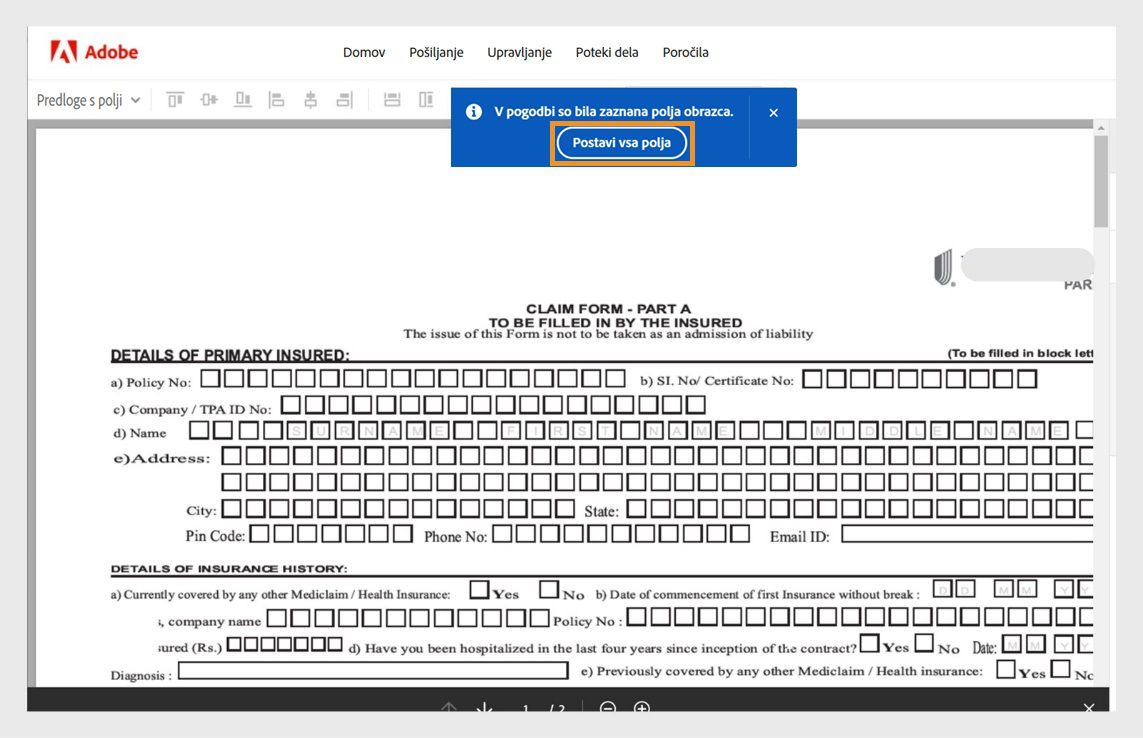Open the Domov menu
Screen dimensions: 1143x738
364,53
